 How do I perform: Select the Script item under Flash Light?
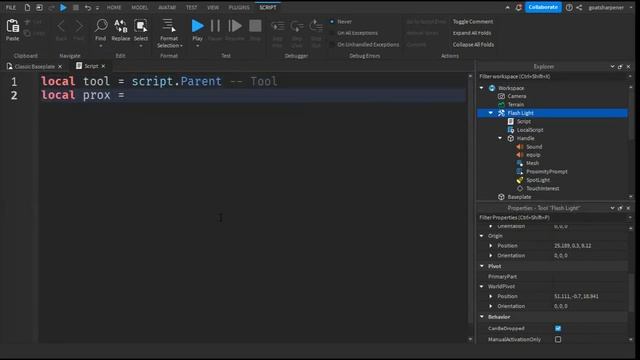tap(524, 122)
